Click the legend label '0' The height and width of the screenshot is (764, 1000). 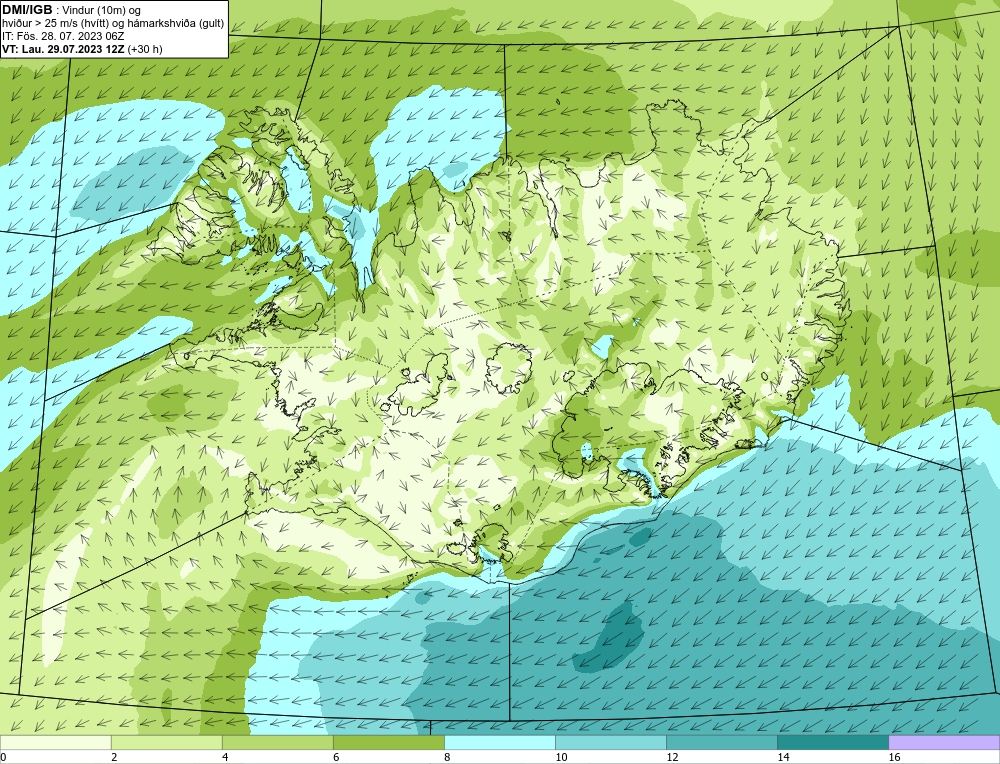pos(3,757)
